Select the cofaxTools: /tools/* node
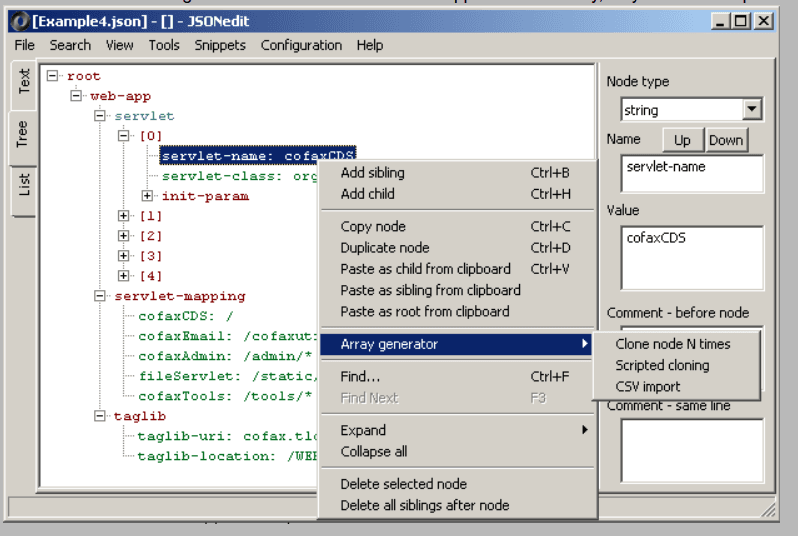Image resolution: width=798 pixels, height=536 pixels. (x=225, y=396)
